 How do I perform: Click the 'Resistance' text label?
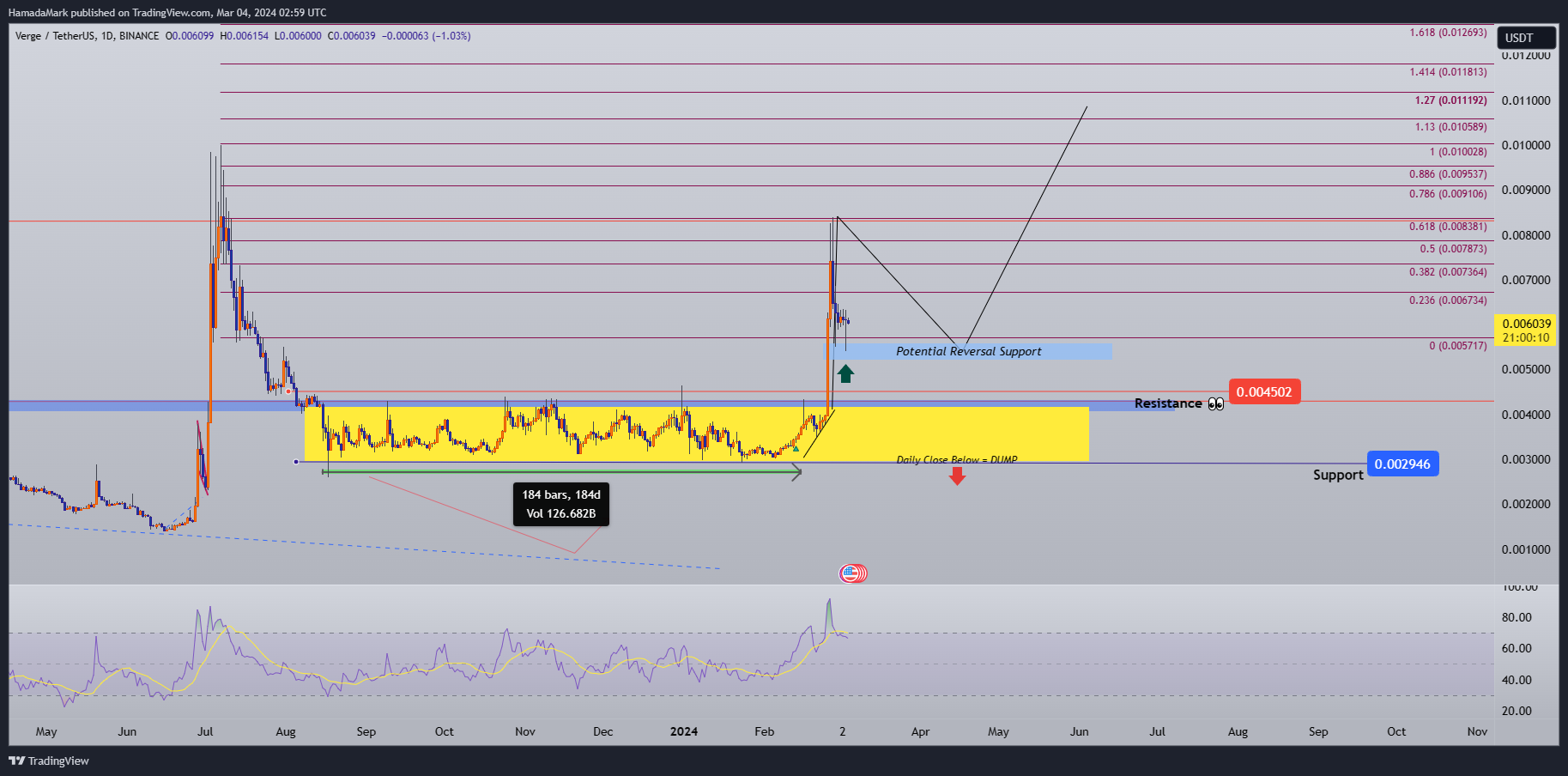click(x=1168, y=403)
